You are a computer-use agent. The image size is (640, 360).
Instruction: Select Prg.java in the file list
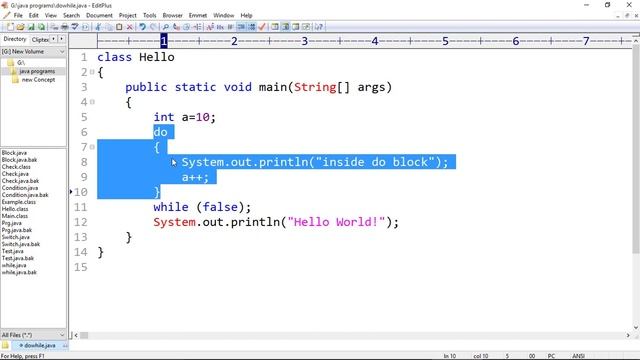coord(12,223)
